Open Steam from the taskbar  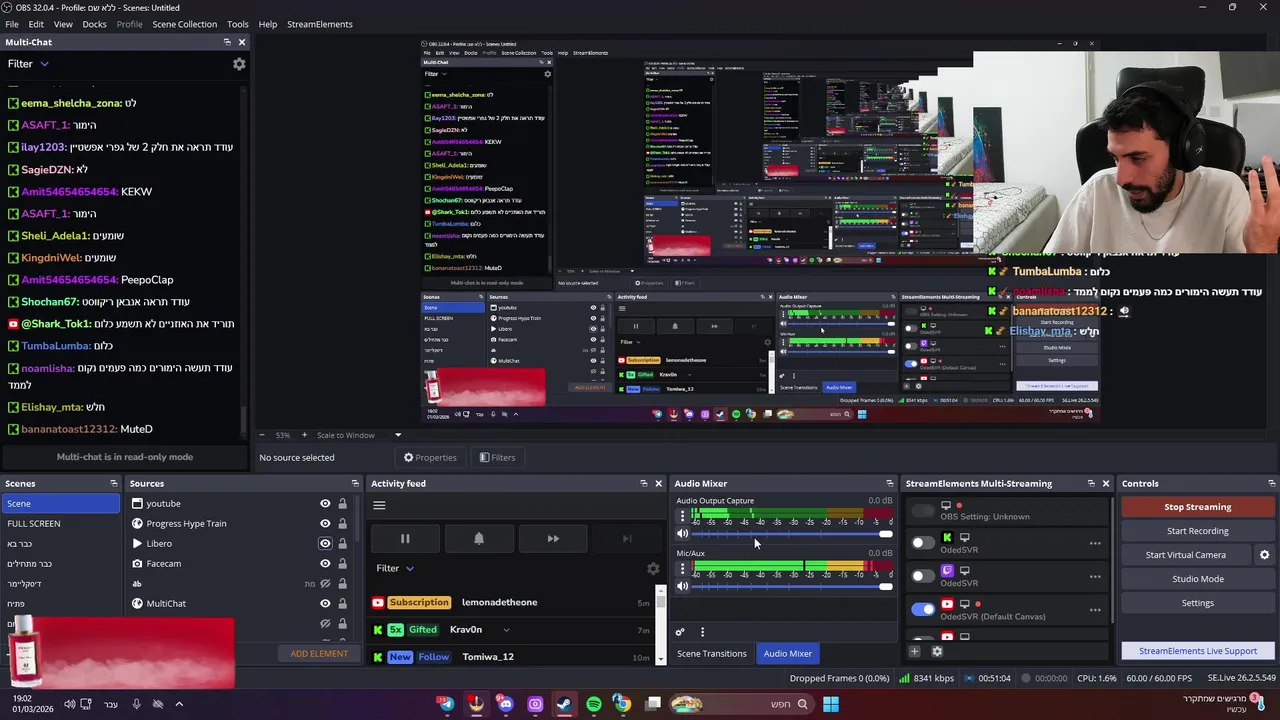click(x=564, y=704)
